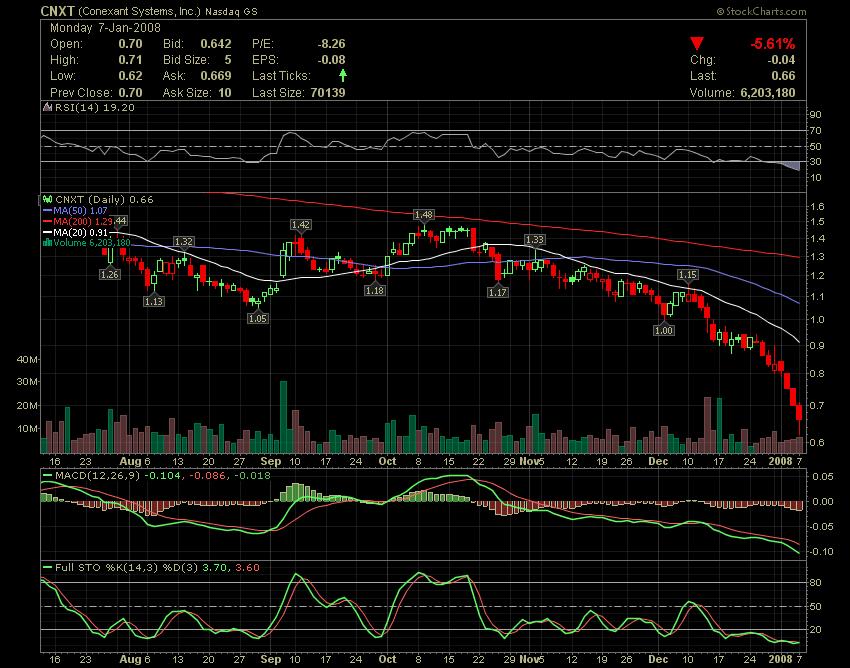
Task: Click the 1.48 peak price marker
Action: 423,215
